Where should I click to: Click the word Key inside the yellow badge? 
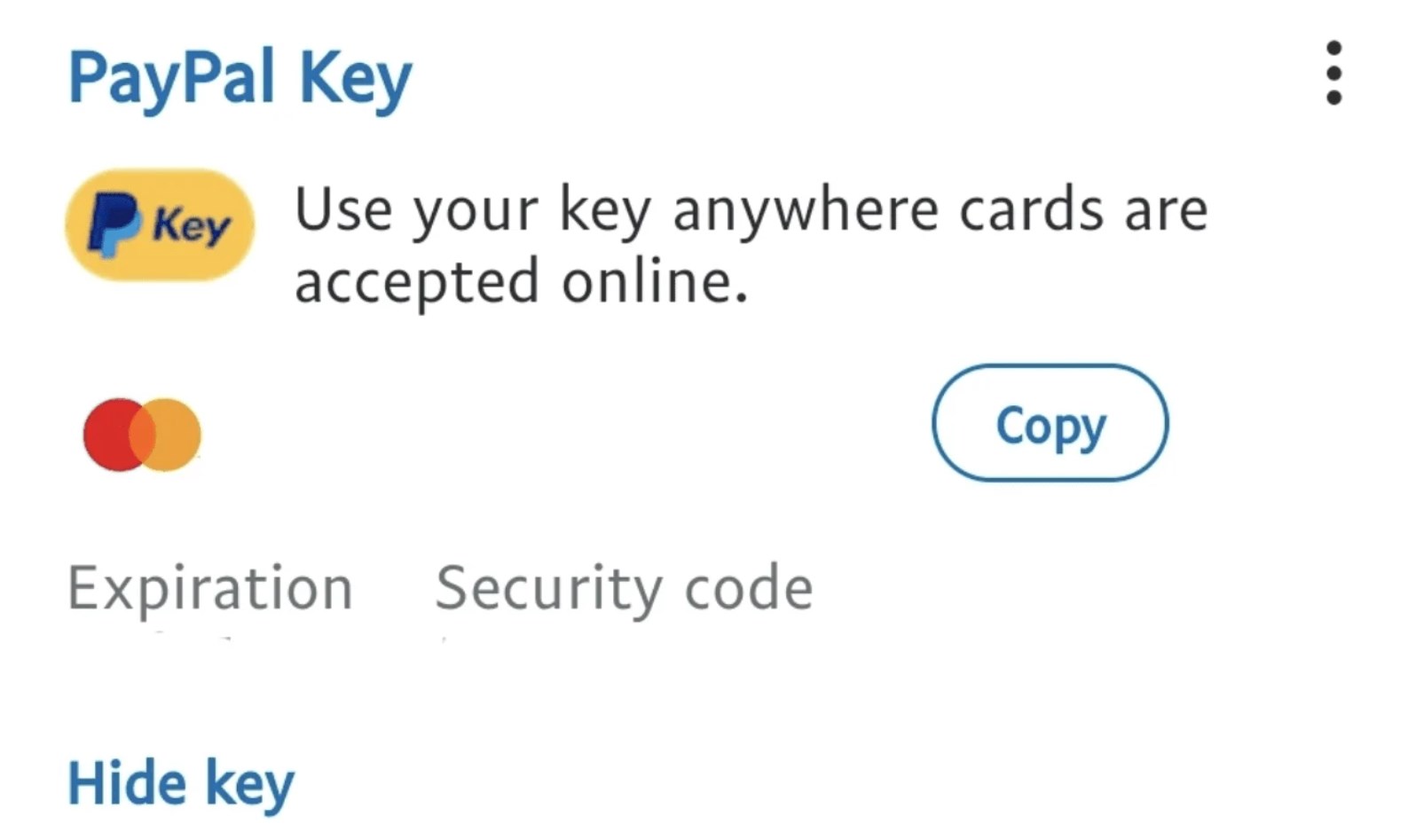[192, 225]
